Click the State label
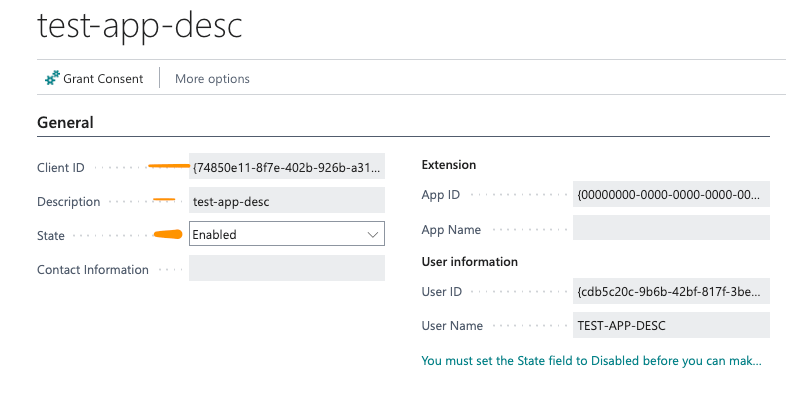This screenshot has height=402, width=789. [51, 235]
